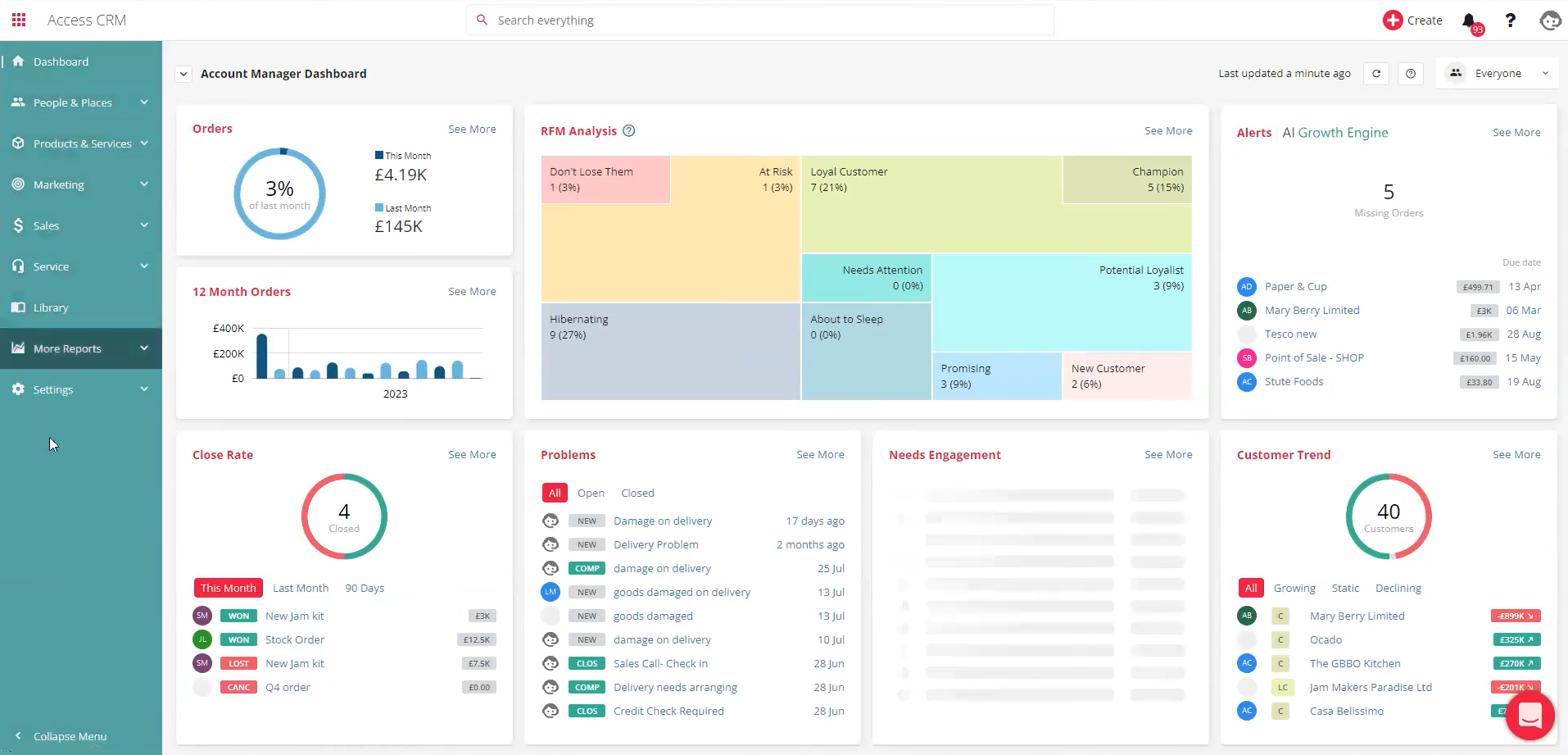This screenshot has width=1568, height=755.
Task: Click Create to add a record
Action: 1413,20
